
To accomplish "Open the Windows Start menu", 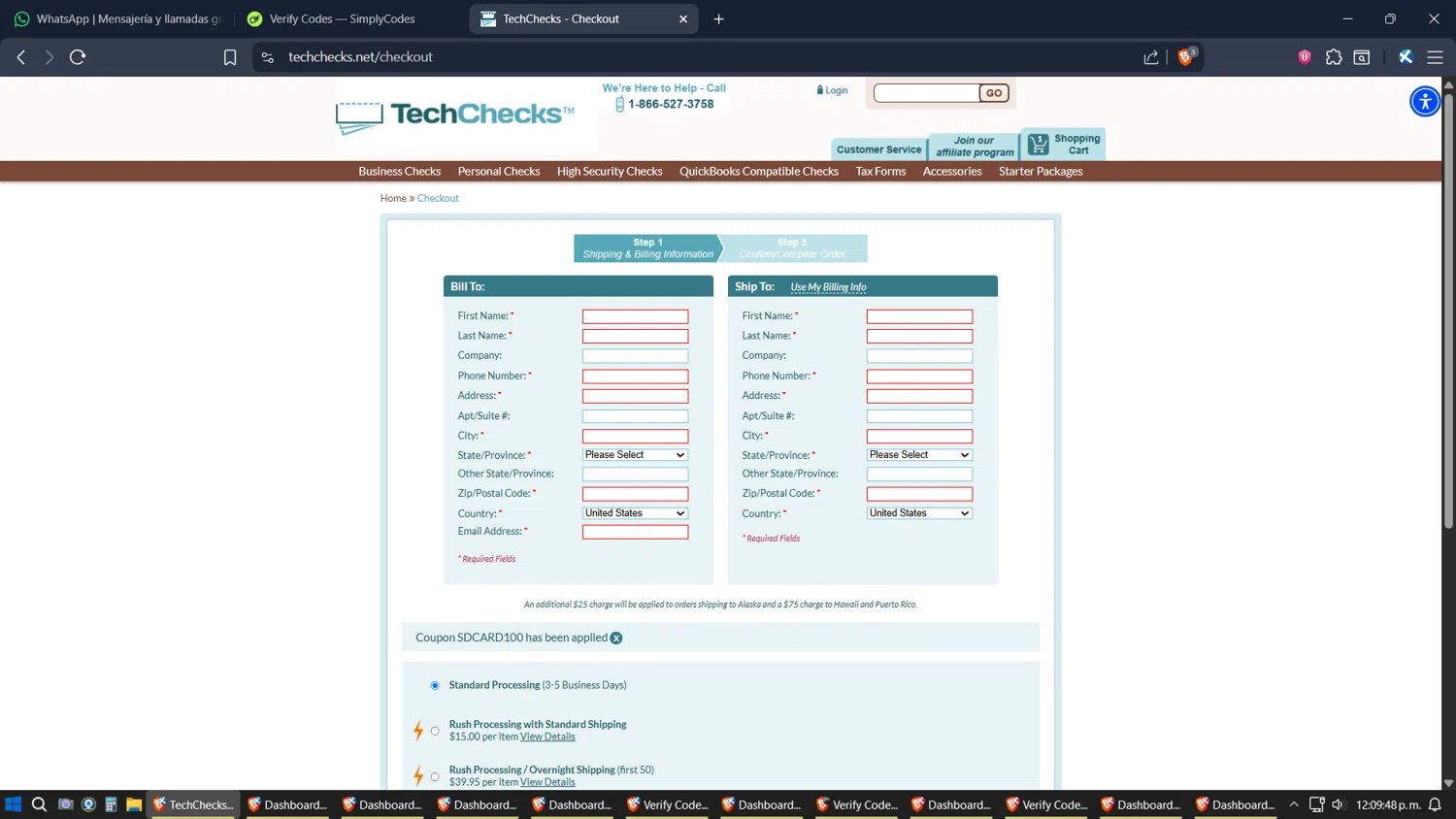I will coord(14,804).
